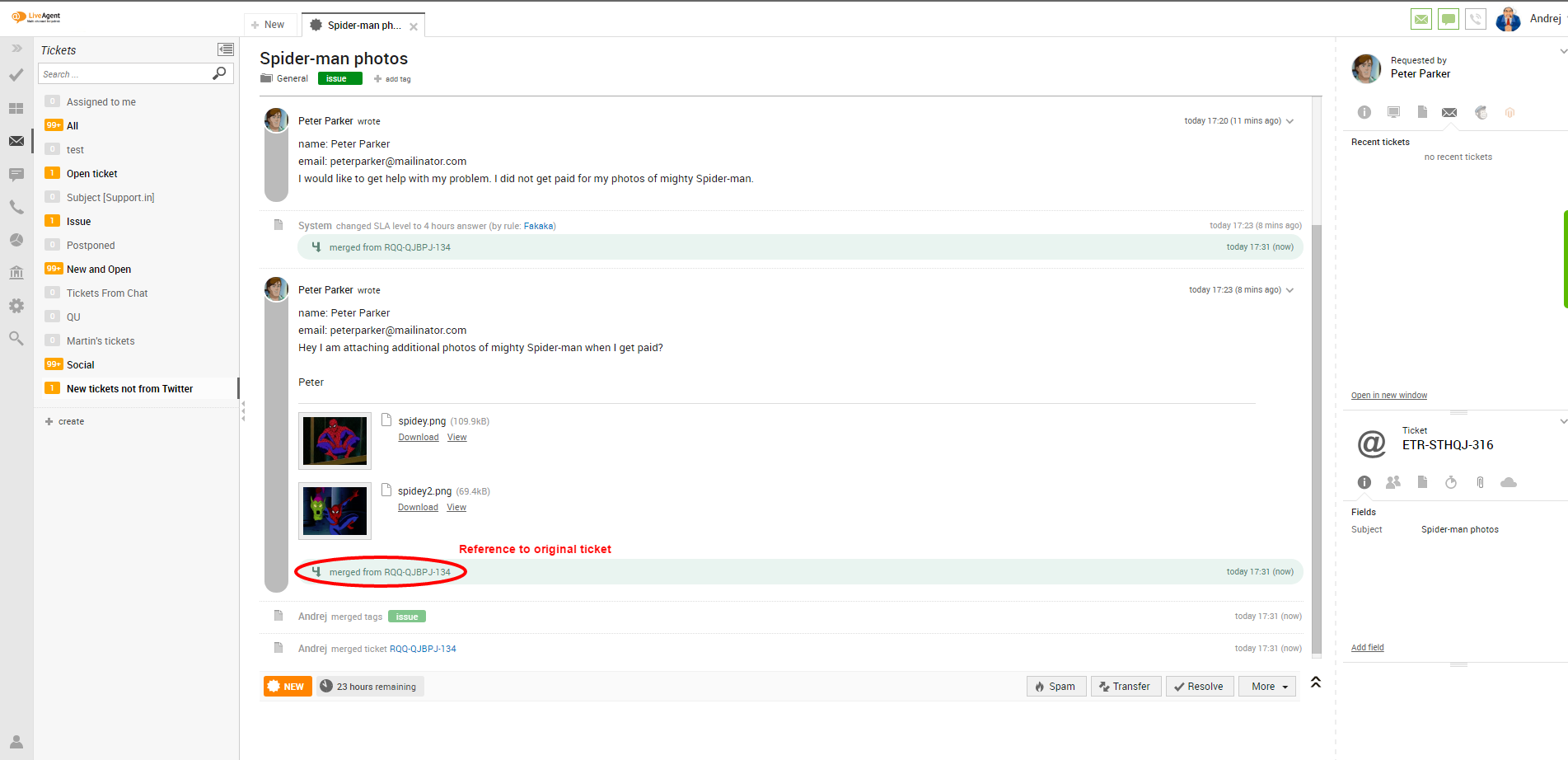The height and width of the screenshot is (760, 1568).
Task: Toggle the tickets list view icon
Action: coord(225,49)
